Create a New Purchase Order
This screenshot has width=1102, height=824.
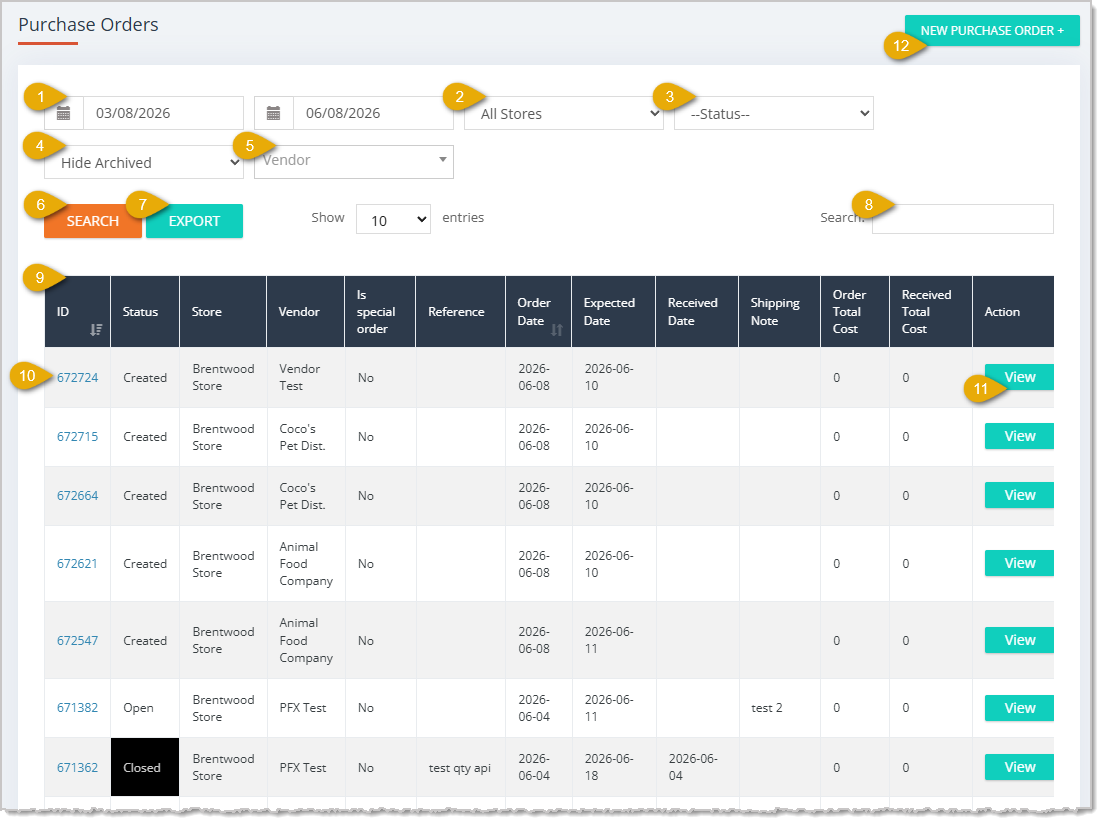click(x=992, y=31)
